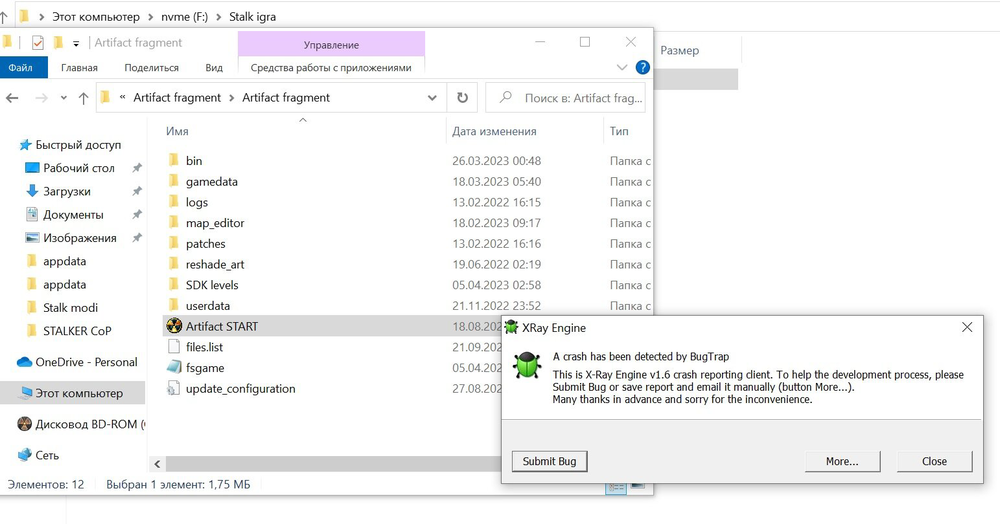Open the Файл menu tab
1000x524 pixels.
point(21,68)
